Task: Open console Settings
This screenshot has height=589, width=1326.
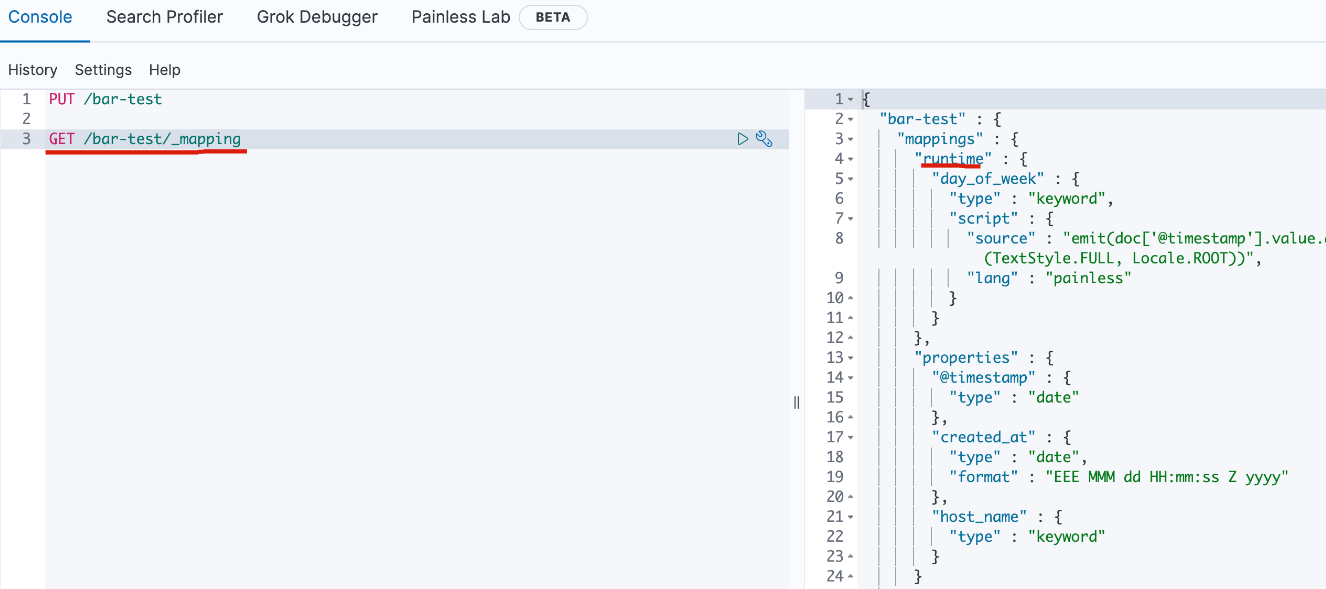Action: pyautogui.click(x=103, y=70)
